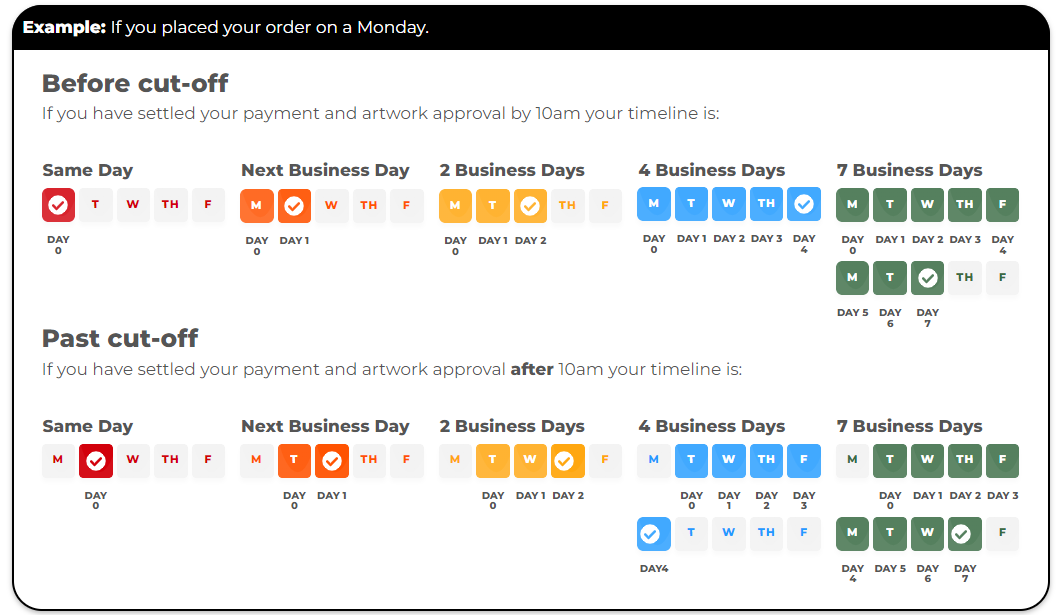Viewport: 1057px width, 615px height.
Task: Click orange M tile in Before cut-off Next Business Day
Action: pos(257,205)
